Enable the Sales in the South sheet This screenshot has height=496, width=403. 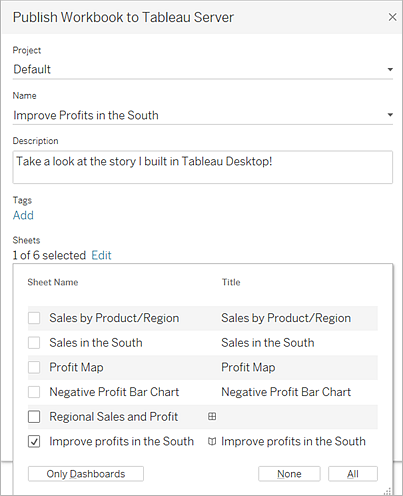coord(34,343)
